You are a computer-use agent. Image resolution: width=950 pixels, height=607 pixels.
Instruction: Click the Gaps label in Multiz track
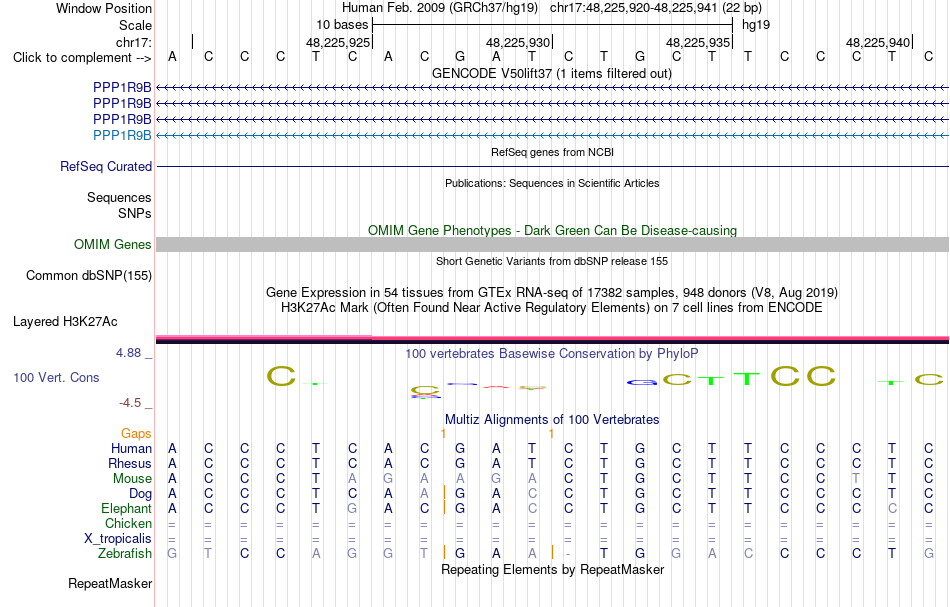(x=136, y=433)
